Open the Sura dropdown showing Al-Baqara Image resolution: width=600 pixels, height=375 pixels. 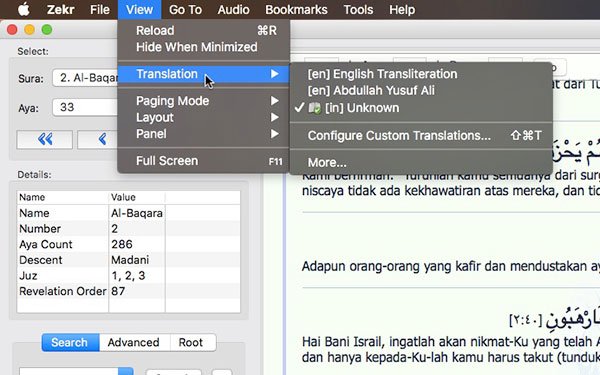click(x=86, y=78)
